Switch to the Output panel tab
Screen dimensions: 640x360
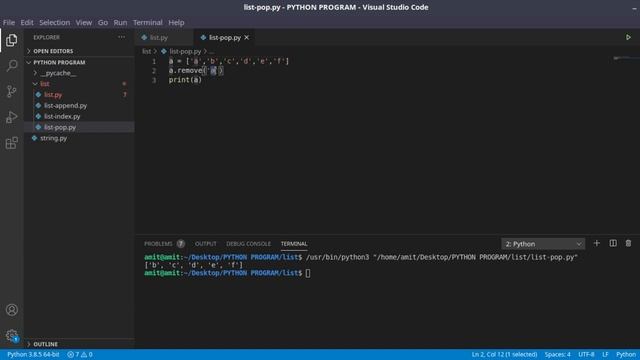click(x=205, y=244)
